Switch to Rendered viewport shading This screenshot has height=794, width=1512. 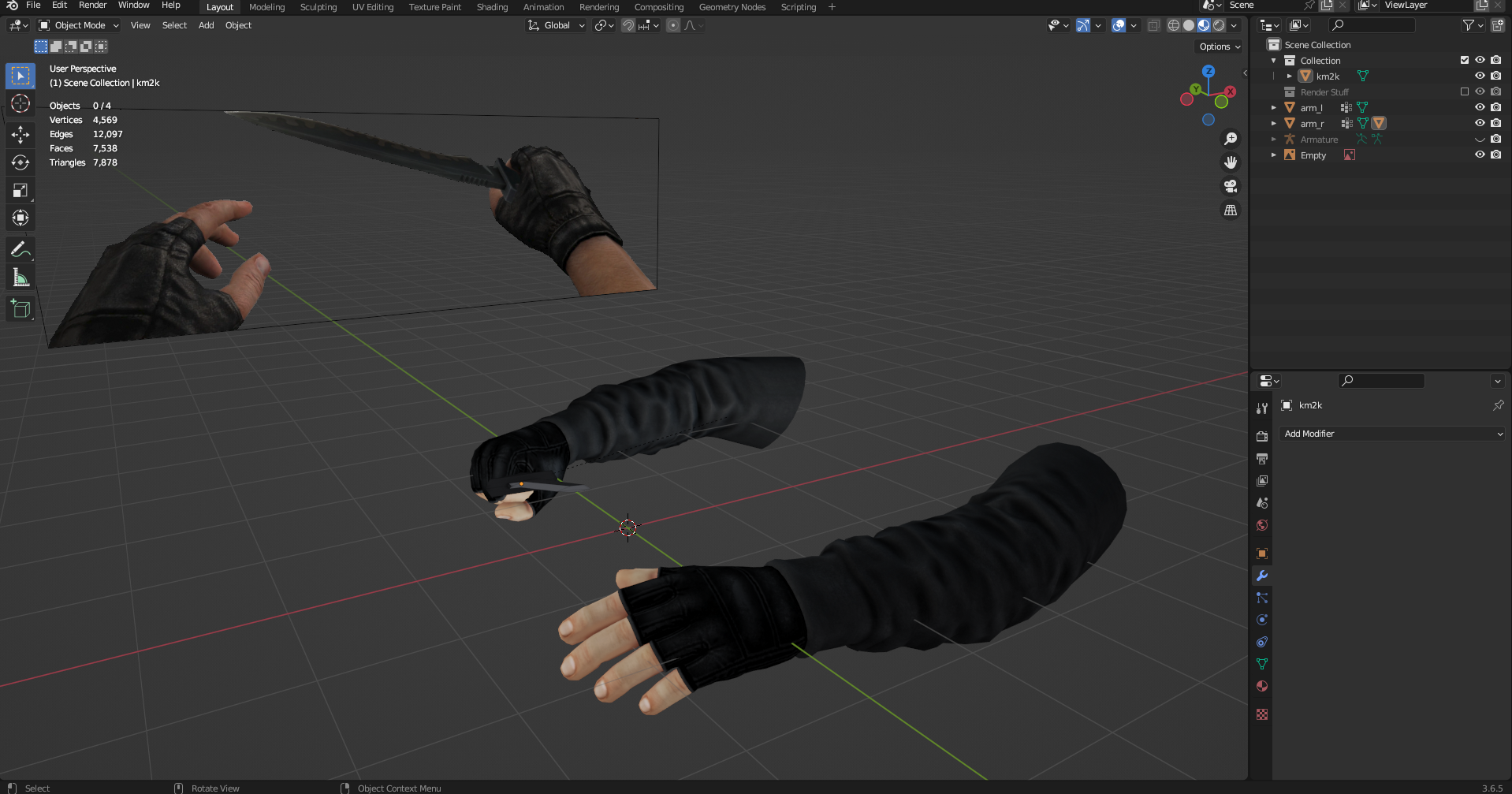point(1219,25)
